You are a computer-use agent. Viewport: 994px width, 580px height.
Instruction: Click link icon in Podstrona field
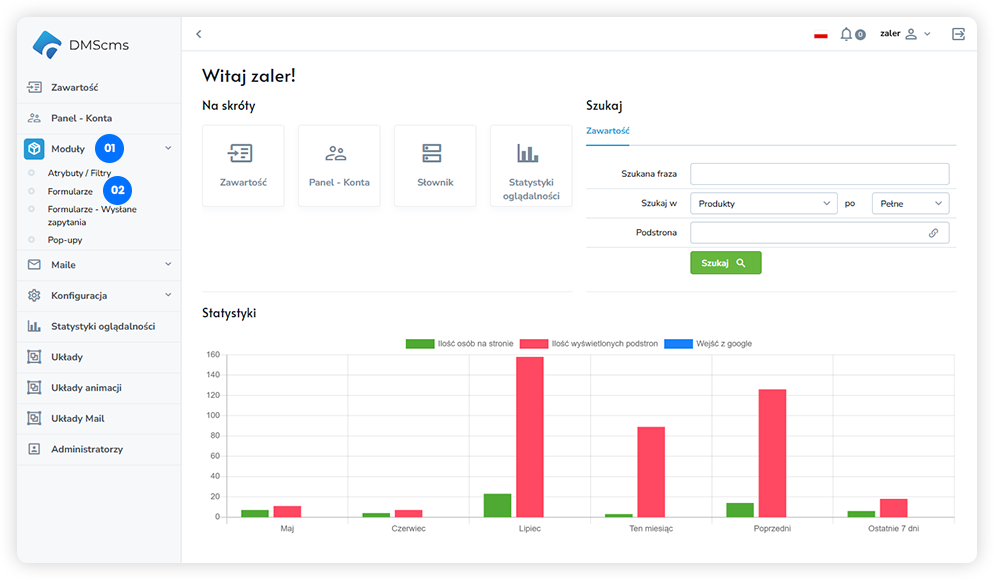point(933,233)
